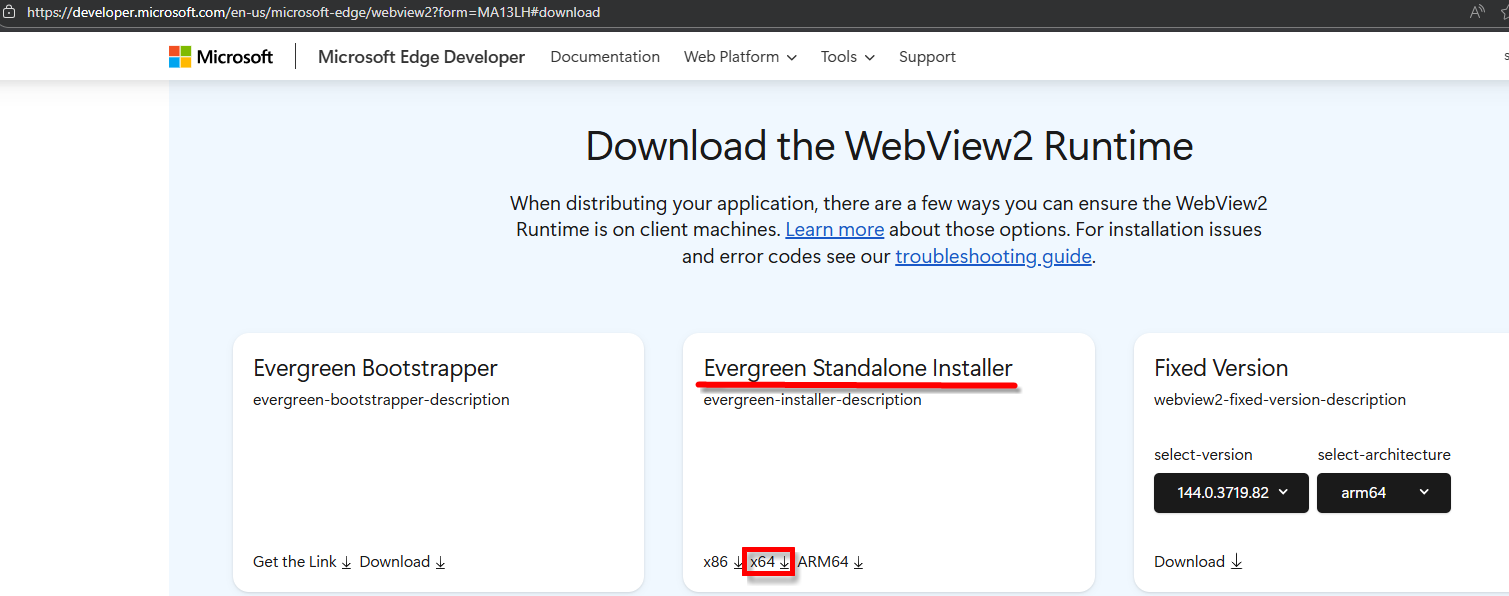Expand the Tools menu

coord(847,57)
